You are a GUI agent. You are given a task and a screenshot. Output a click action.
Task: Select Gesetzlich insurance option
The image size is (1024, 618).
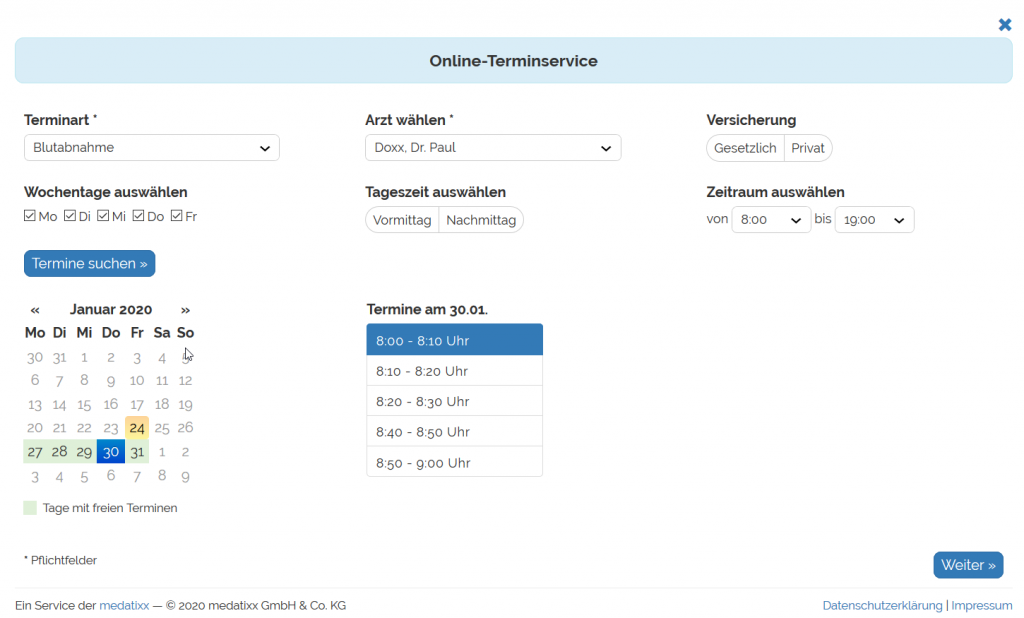coord(745,148)
